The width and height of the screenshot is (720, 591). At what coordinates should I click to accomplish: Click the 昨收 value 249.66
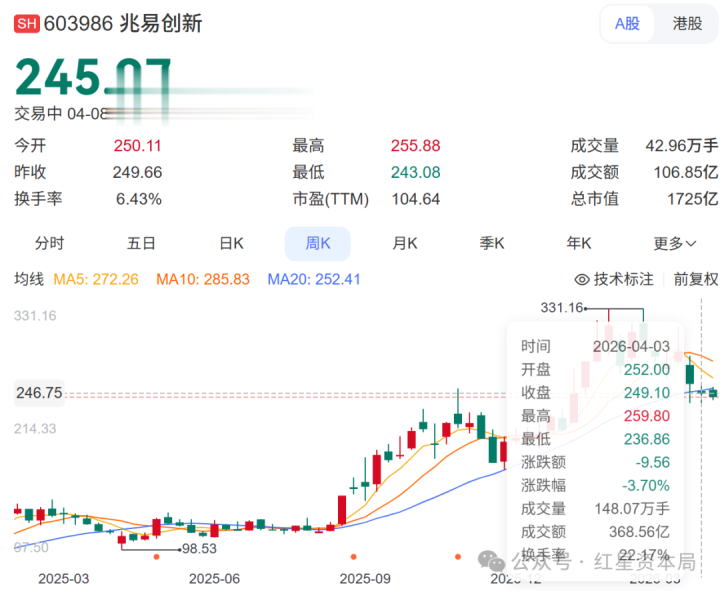coord(137,172)
